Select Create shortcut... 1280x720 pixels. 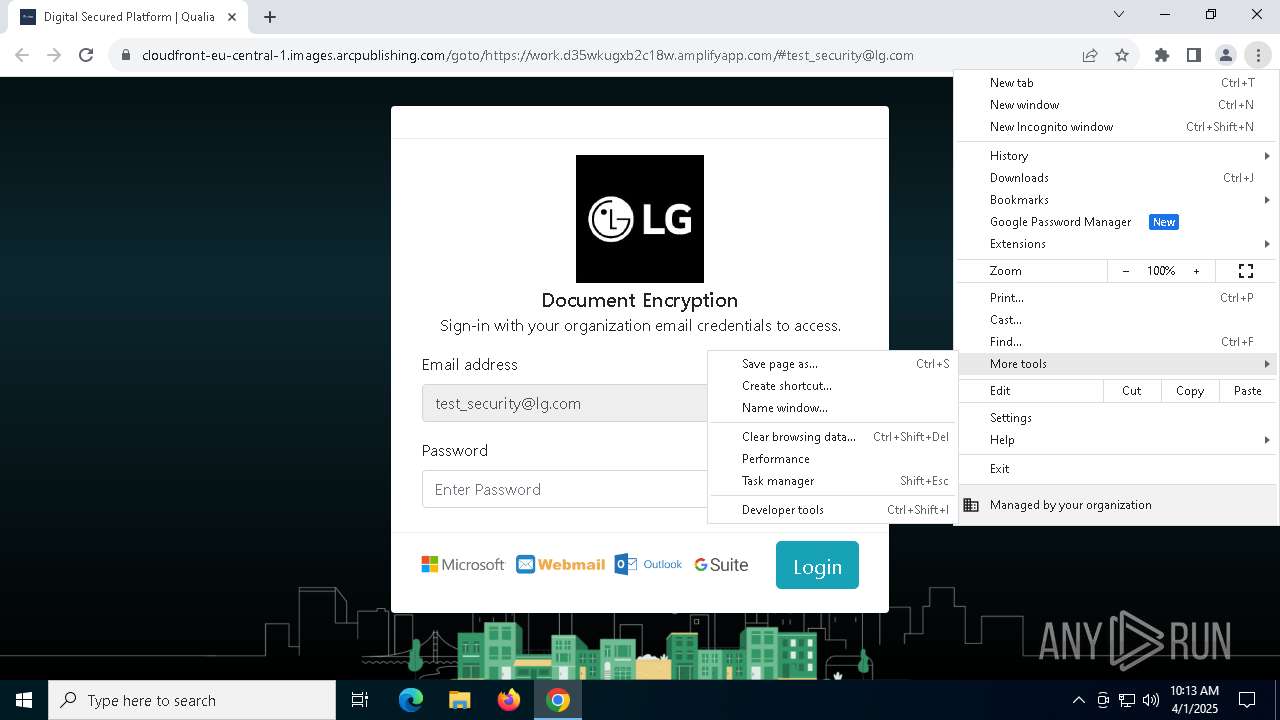(832, 386)
